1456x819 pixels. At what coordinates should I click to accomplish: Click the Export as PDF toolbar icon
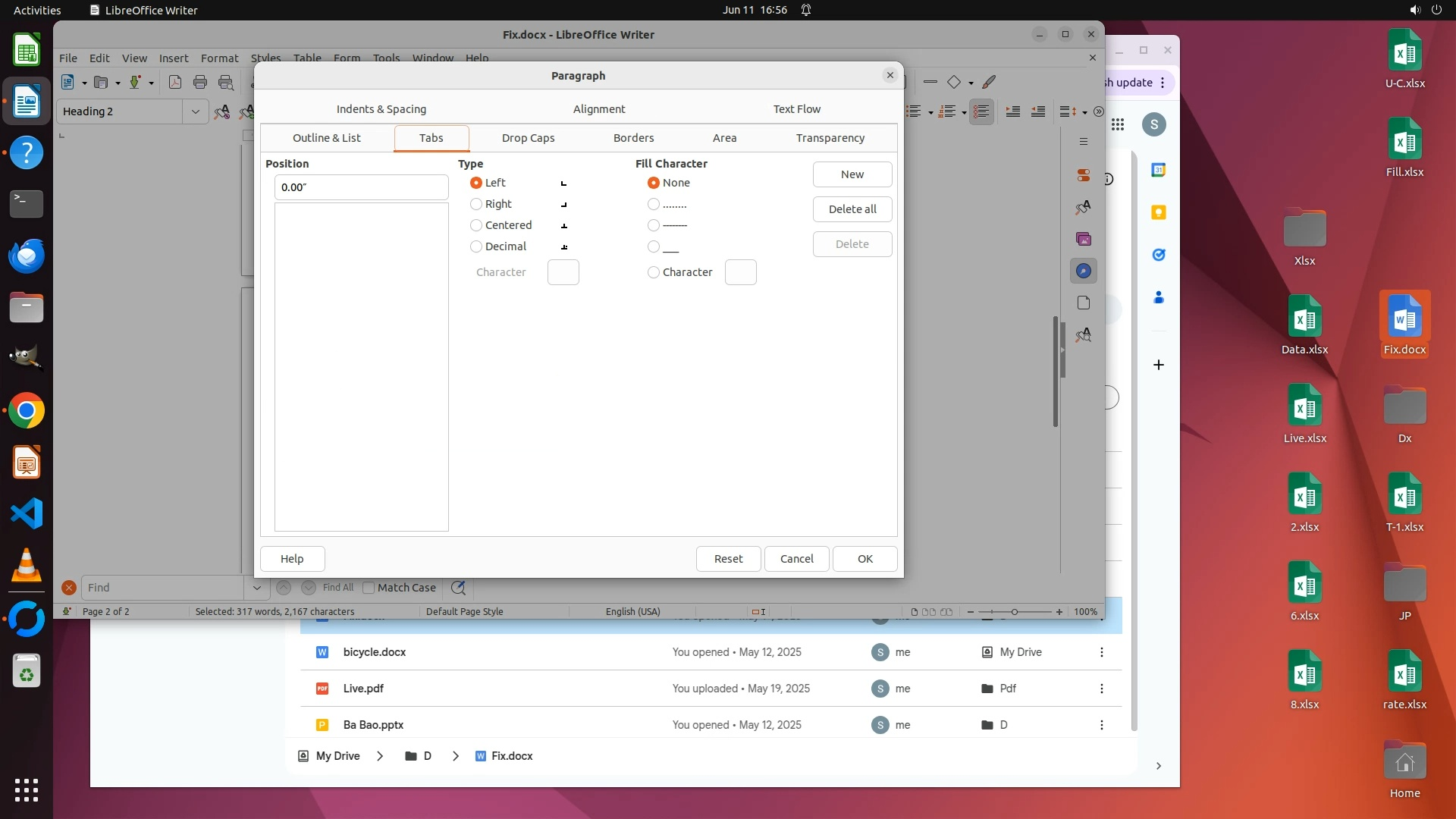tap(174, 82)
